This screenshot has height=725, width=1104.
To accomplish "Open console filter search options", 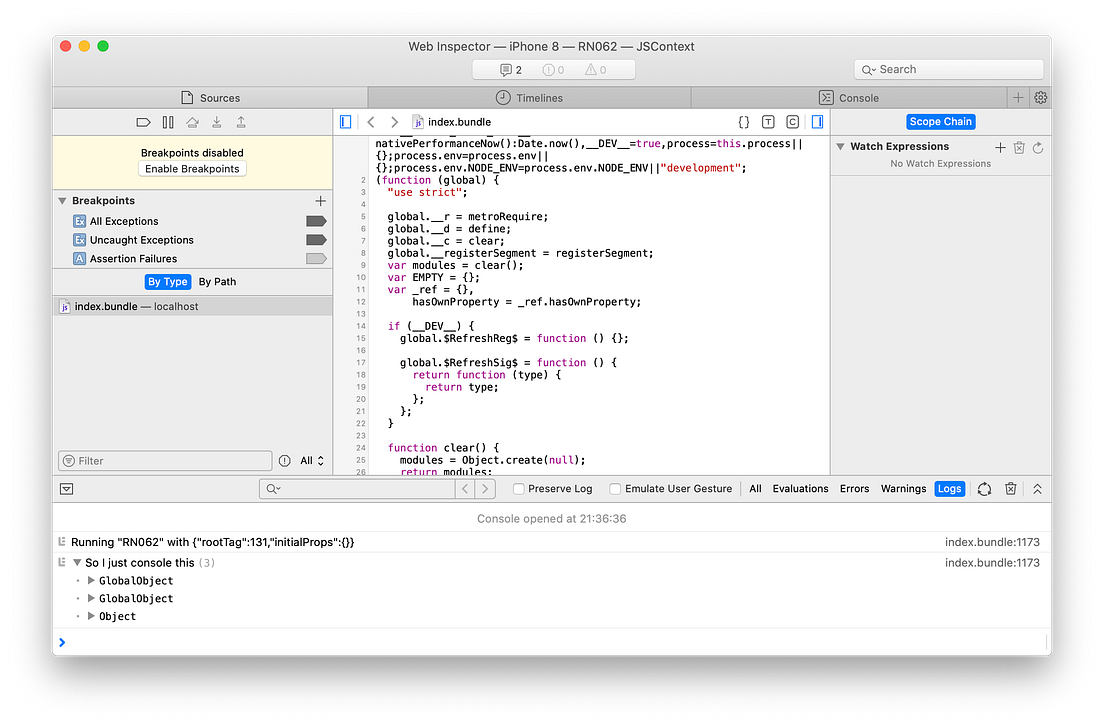I will 273,488.
